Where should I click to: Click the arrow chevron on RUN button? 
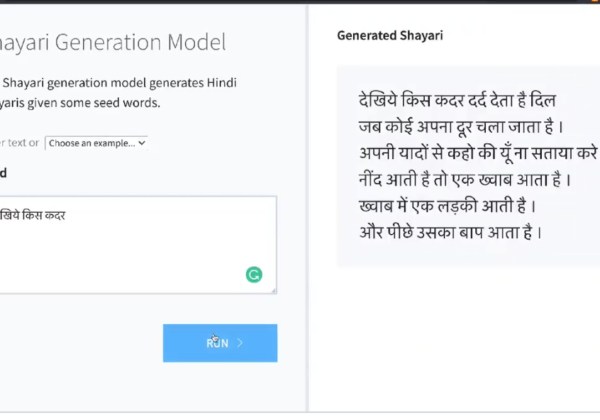coord(240,343)
